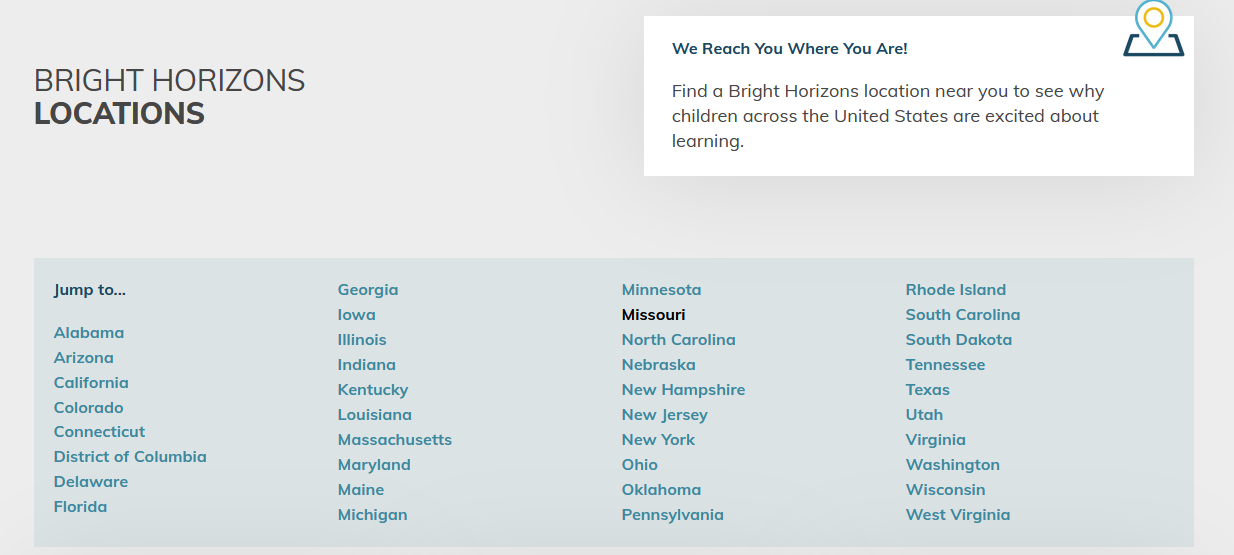
Task: Click the Illinois state link
Action: pyautogui.click(x=362, y=340)
